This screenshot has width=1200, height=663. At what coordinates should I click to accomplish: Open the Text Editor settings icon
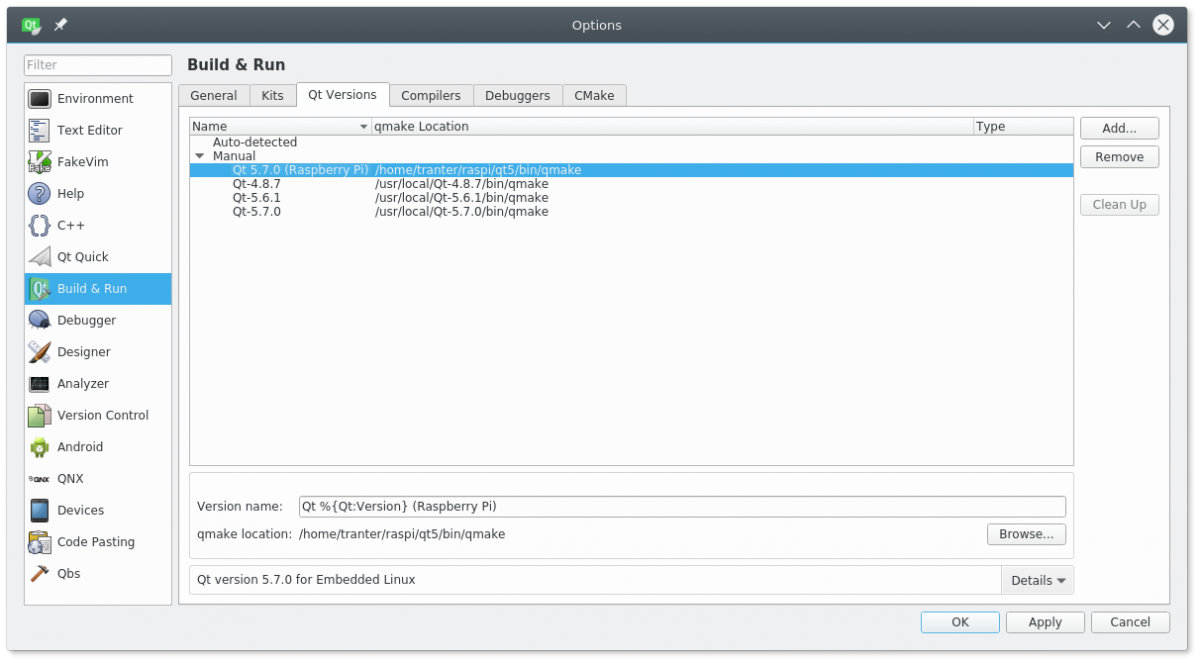[x=40, y=130]
